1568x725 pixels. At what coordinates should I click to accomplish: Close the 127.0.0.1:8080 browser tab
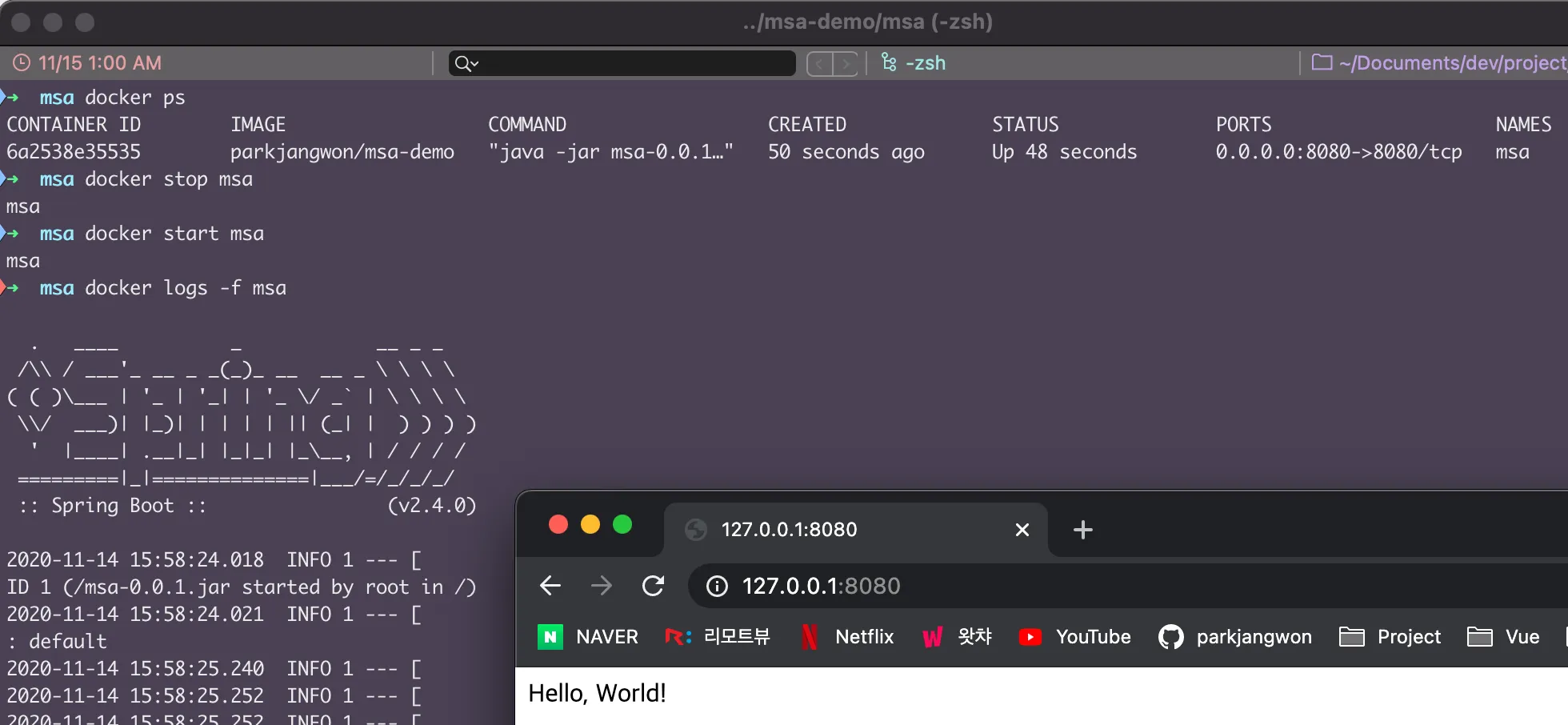point(1022,530)
